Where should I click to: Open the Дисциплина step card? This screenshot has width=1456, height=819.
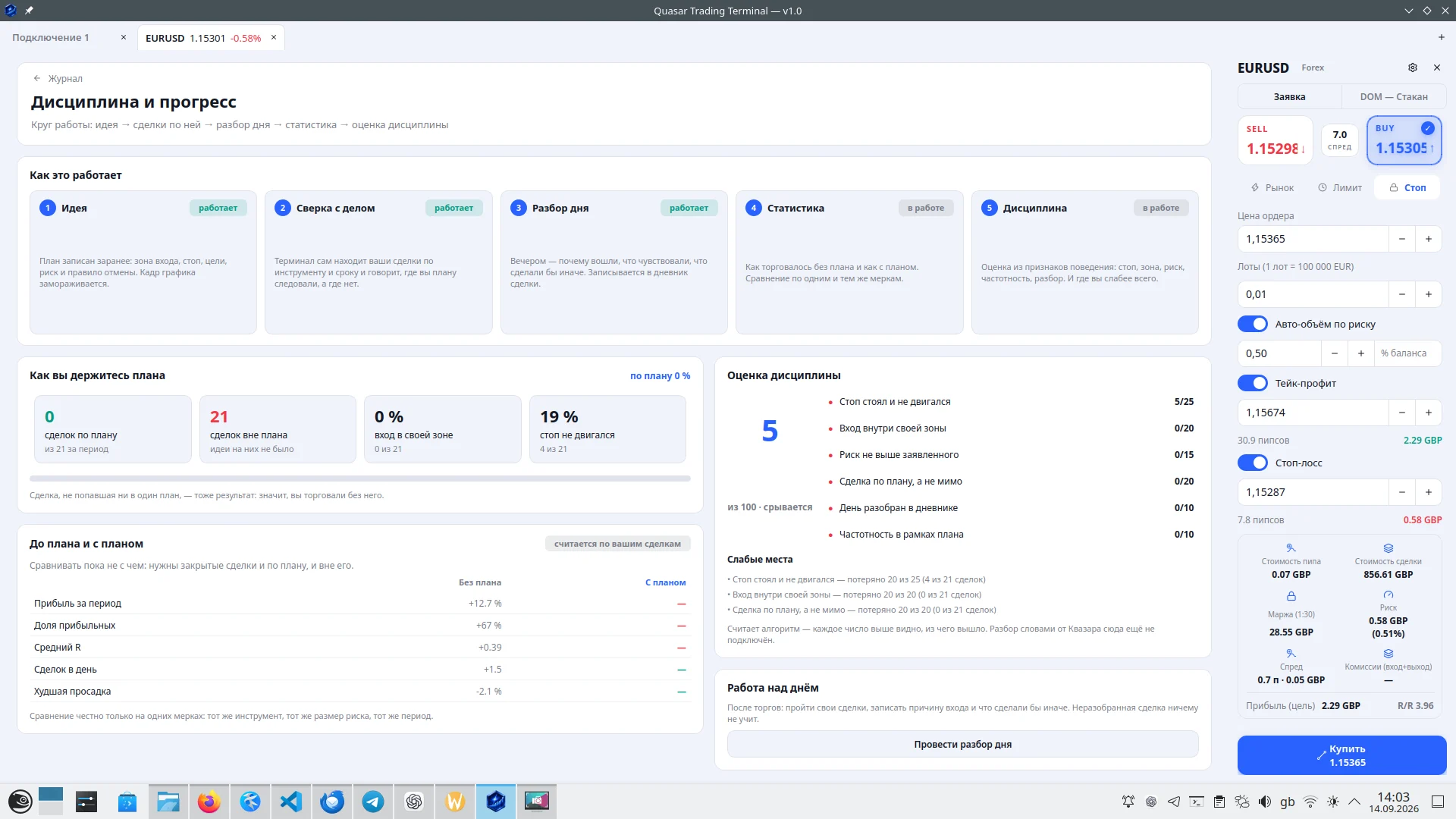point(1084,262)
